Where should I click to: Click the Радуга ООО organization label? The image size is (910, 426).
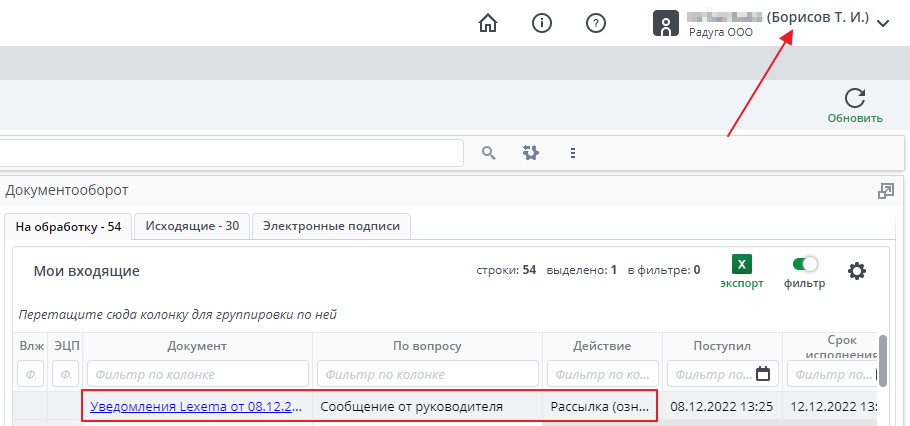(x=721, y=33)
